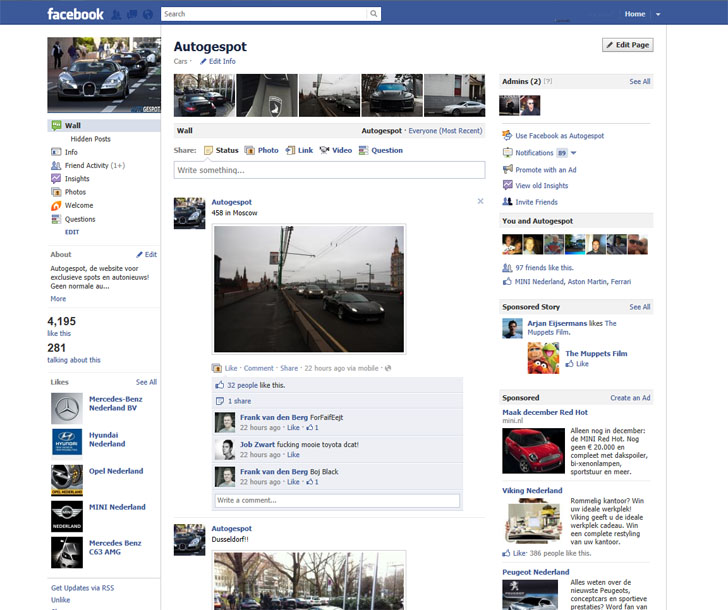Open Questions in the left sidebar
This screenshot has width=728, height=610.
[x=80, y=219]
